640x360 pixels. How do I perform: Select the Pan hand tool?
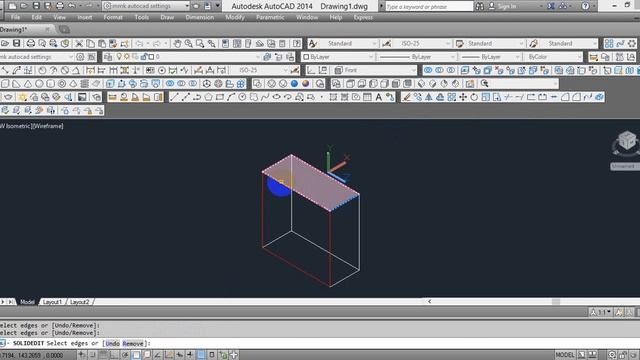pyautogui.click(x=177, y=43)
